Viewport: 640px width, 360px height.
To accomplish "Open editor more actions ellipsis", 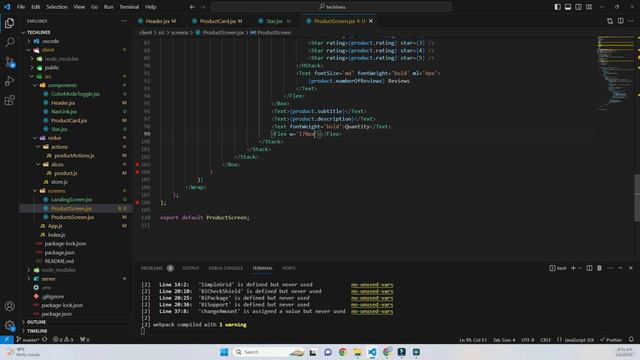I will coord(631,21).
